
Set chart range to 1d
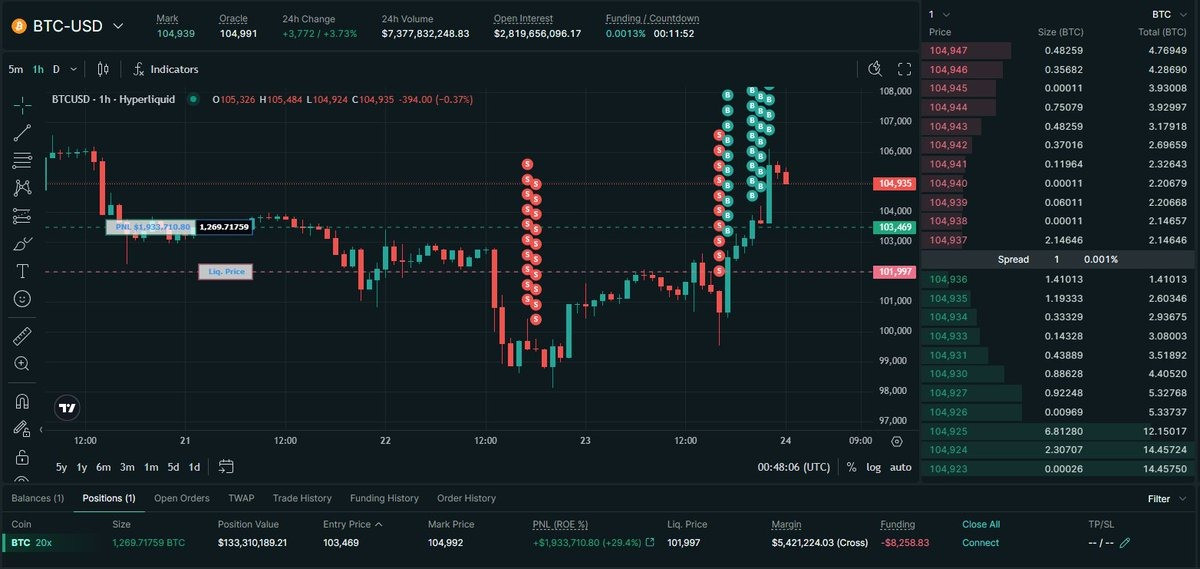coord(194,467)
